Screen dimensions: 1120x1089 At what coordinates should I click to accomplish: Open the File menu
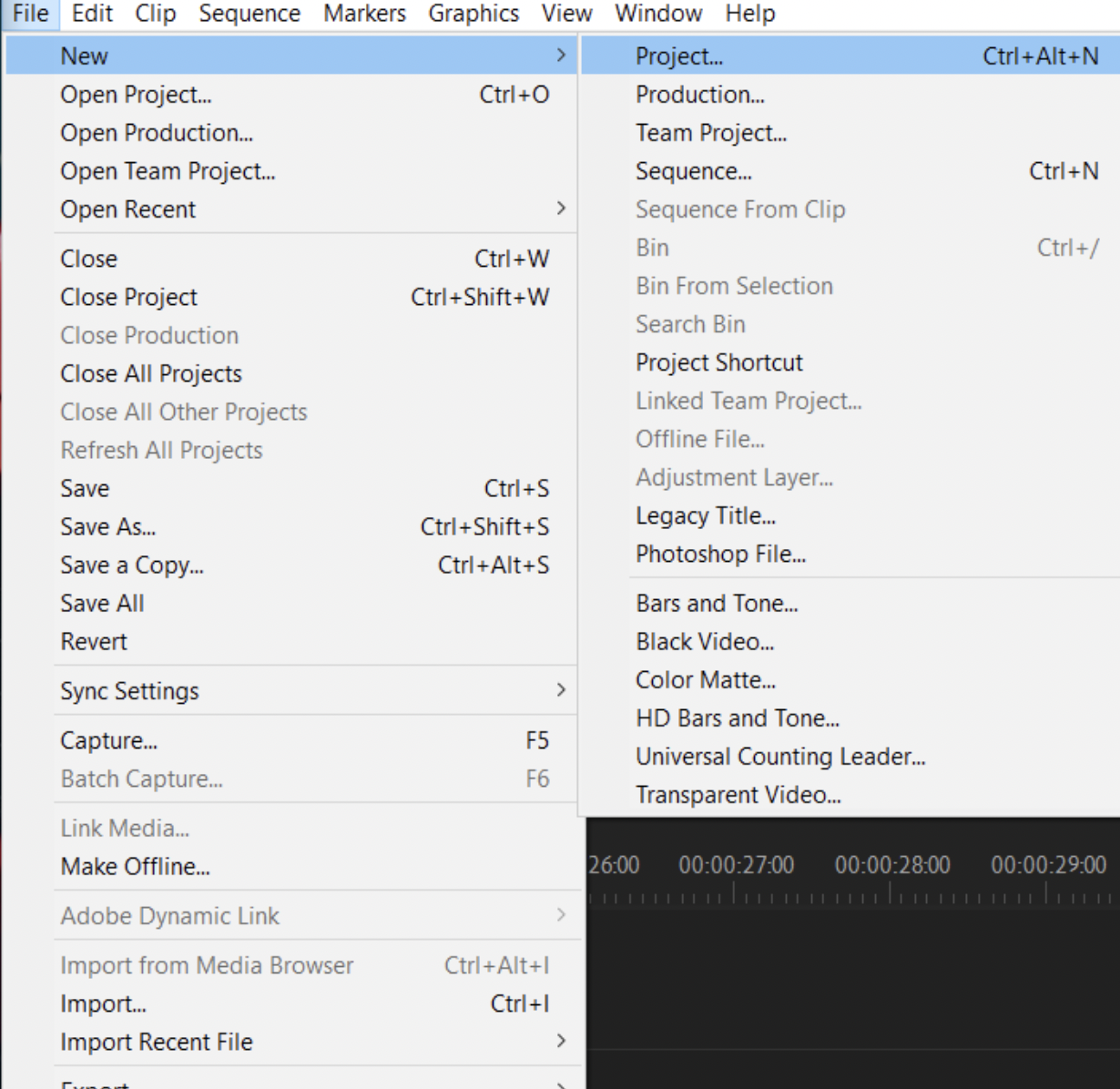31,14
